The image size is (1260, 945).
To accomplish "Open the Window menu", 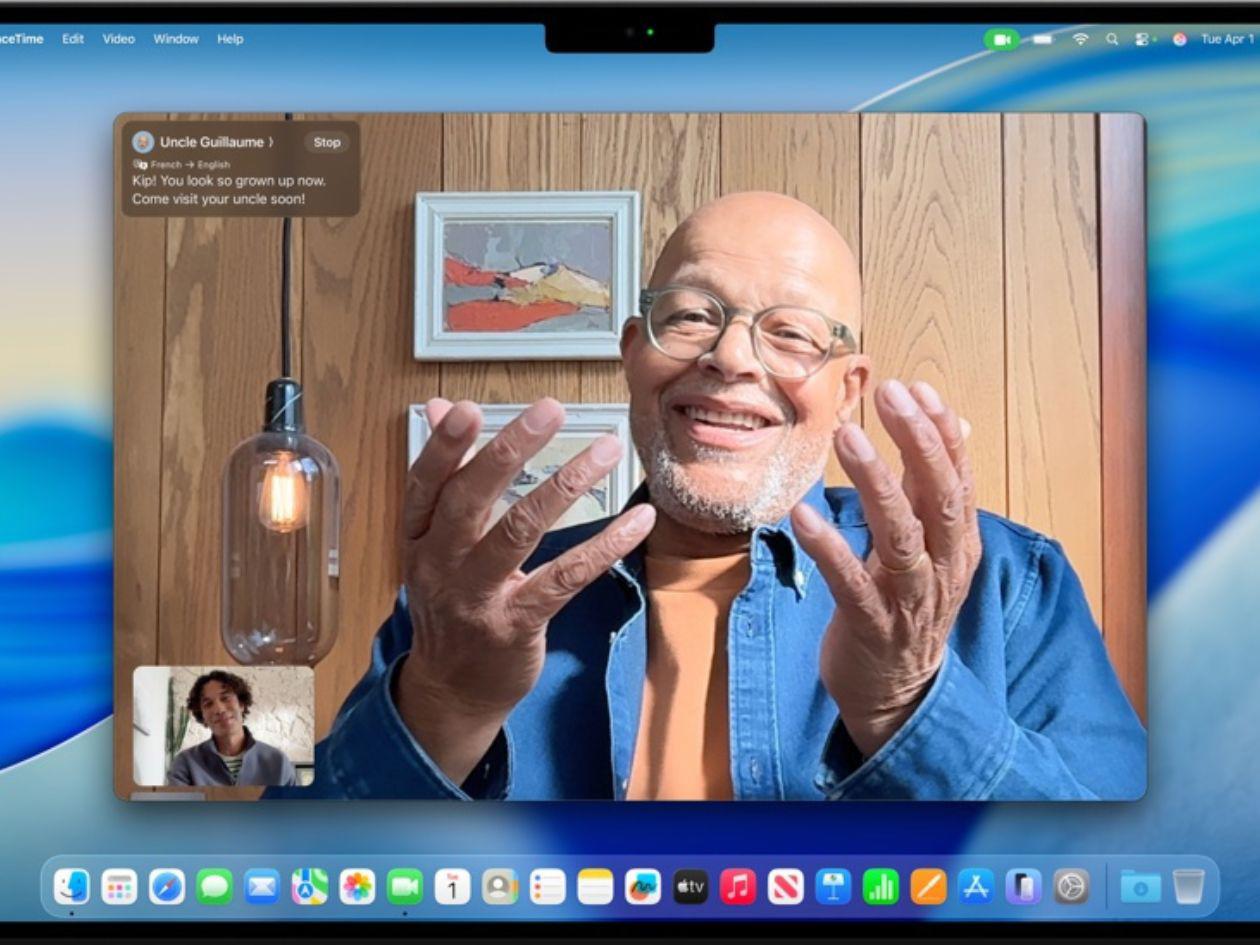I will 175,38.
